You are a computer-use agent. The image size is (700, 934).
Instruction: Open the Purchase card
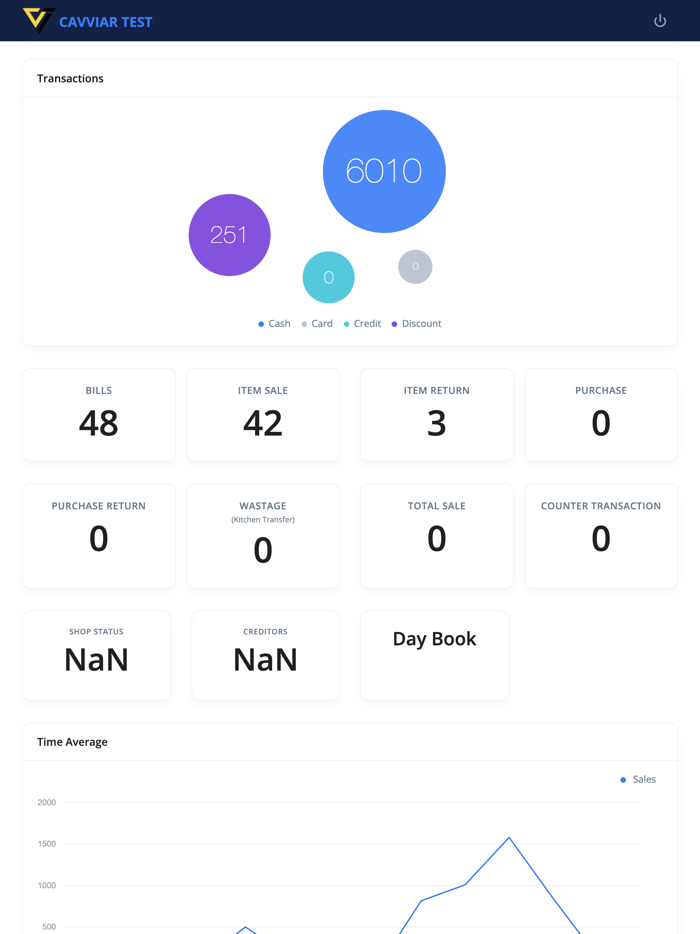point(601,414)
